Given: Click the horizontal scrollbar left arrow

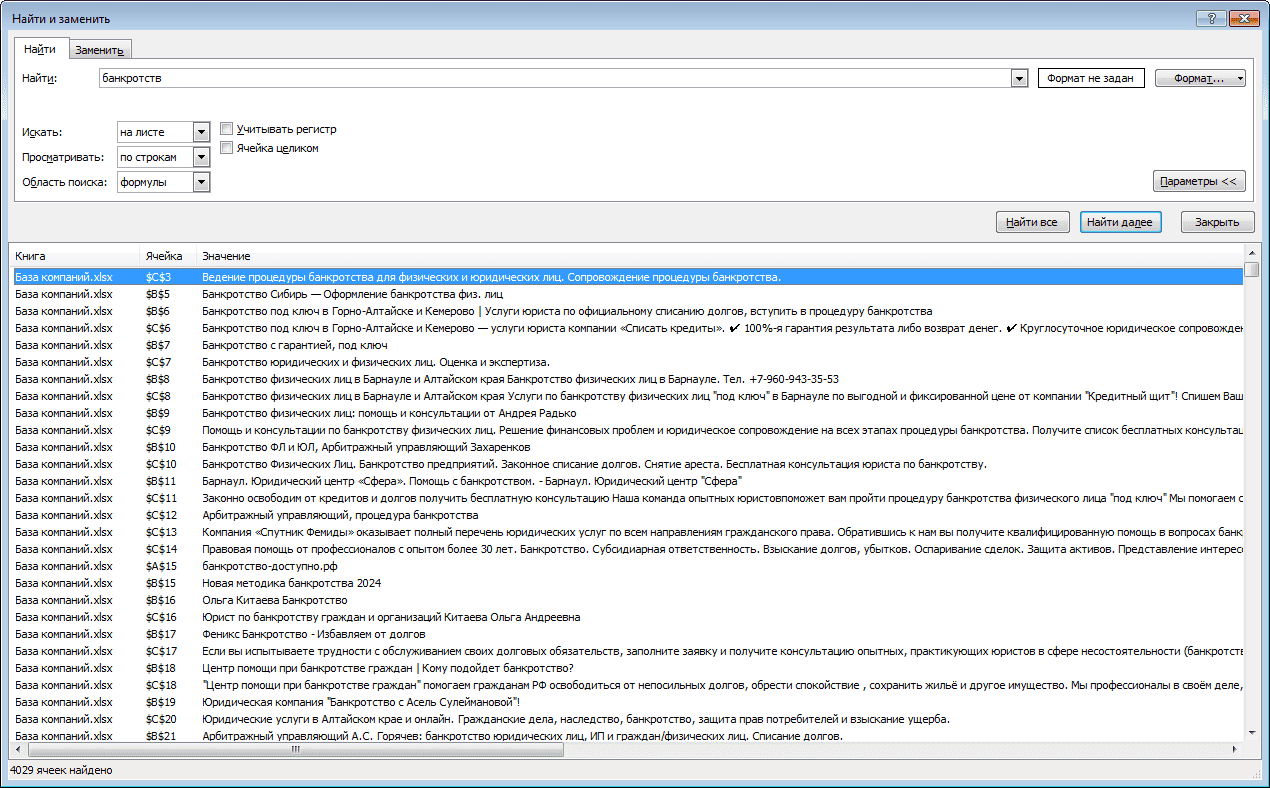Looking at the screenshot, I should coord(18,749).
